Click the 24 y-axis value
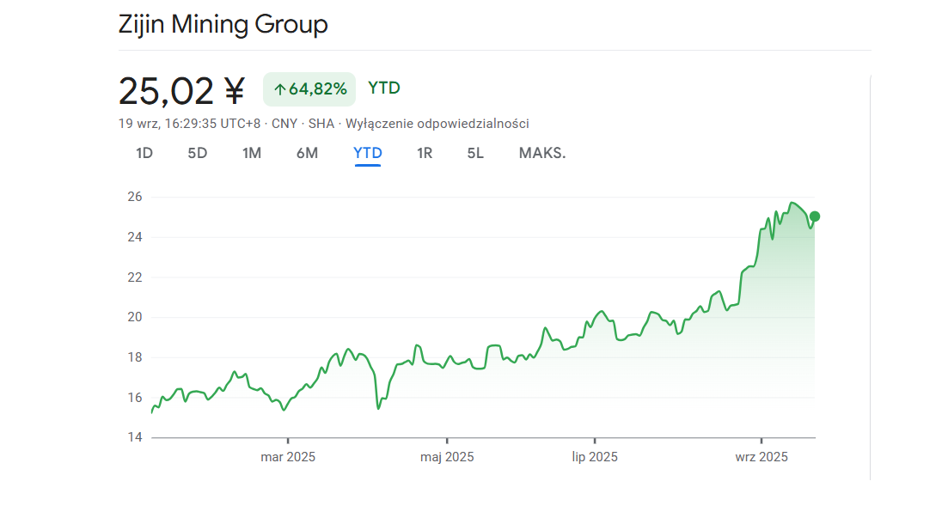 point(135,237)
